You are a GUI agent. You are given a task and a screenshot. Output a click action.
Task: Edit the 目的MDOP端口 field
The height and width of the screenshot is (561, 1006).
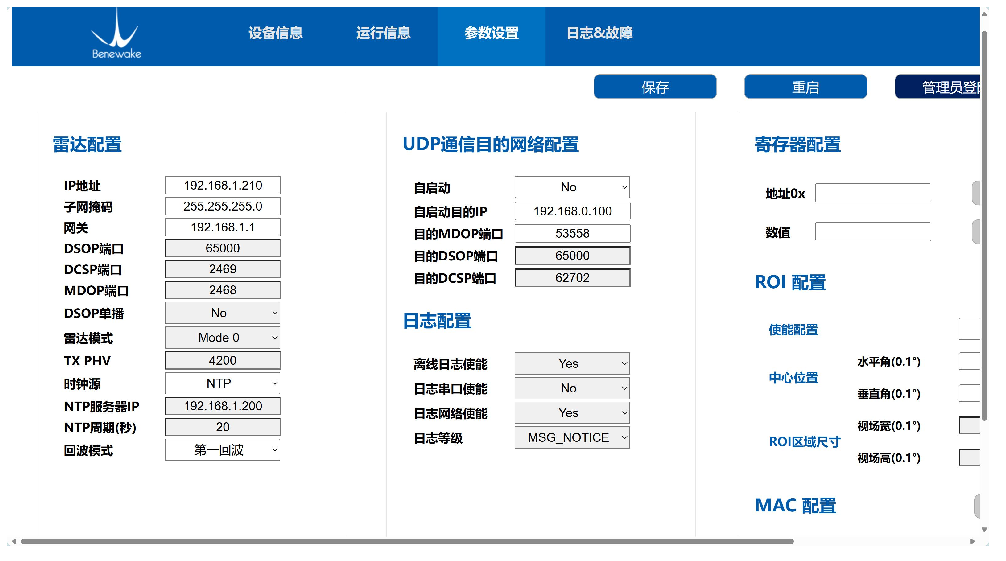(572, 234)
